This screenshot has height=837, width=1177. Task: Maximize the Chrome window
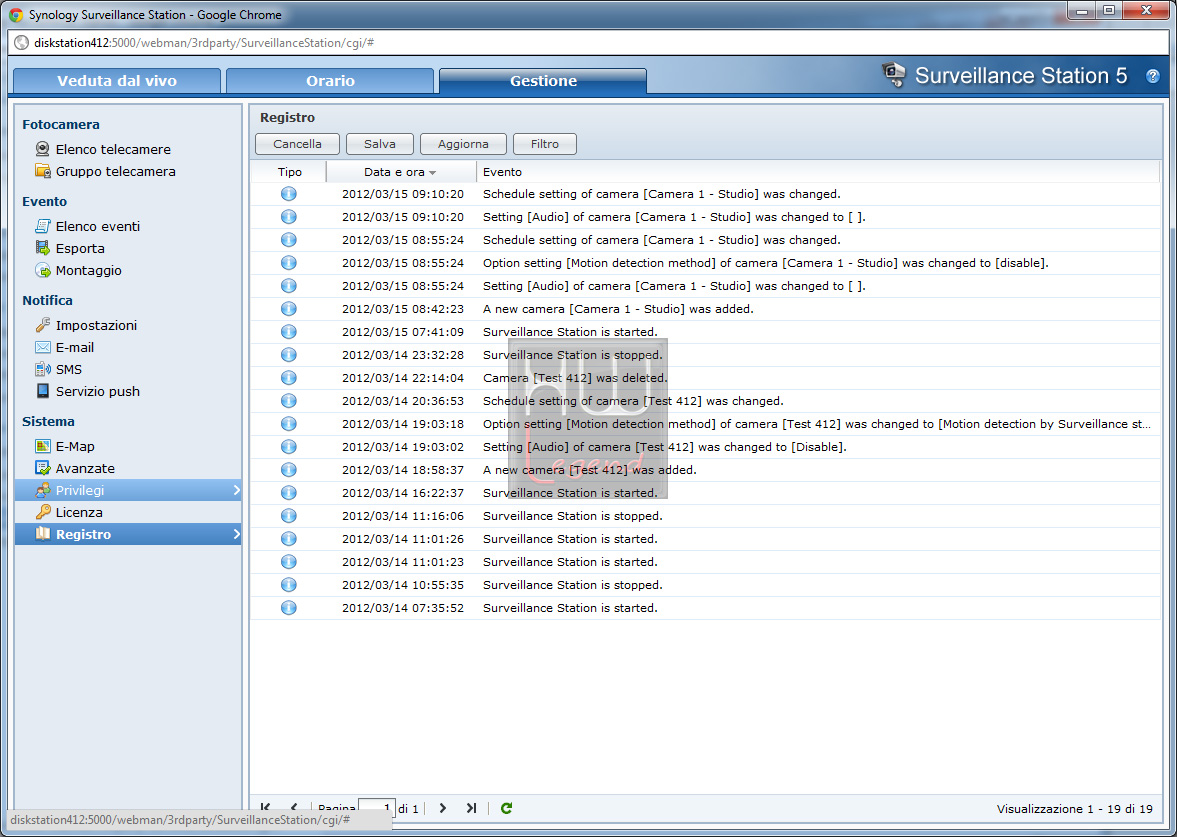click(x=1109, y=11)
